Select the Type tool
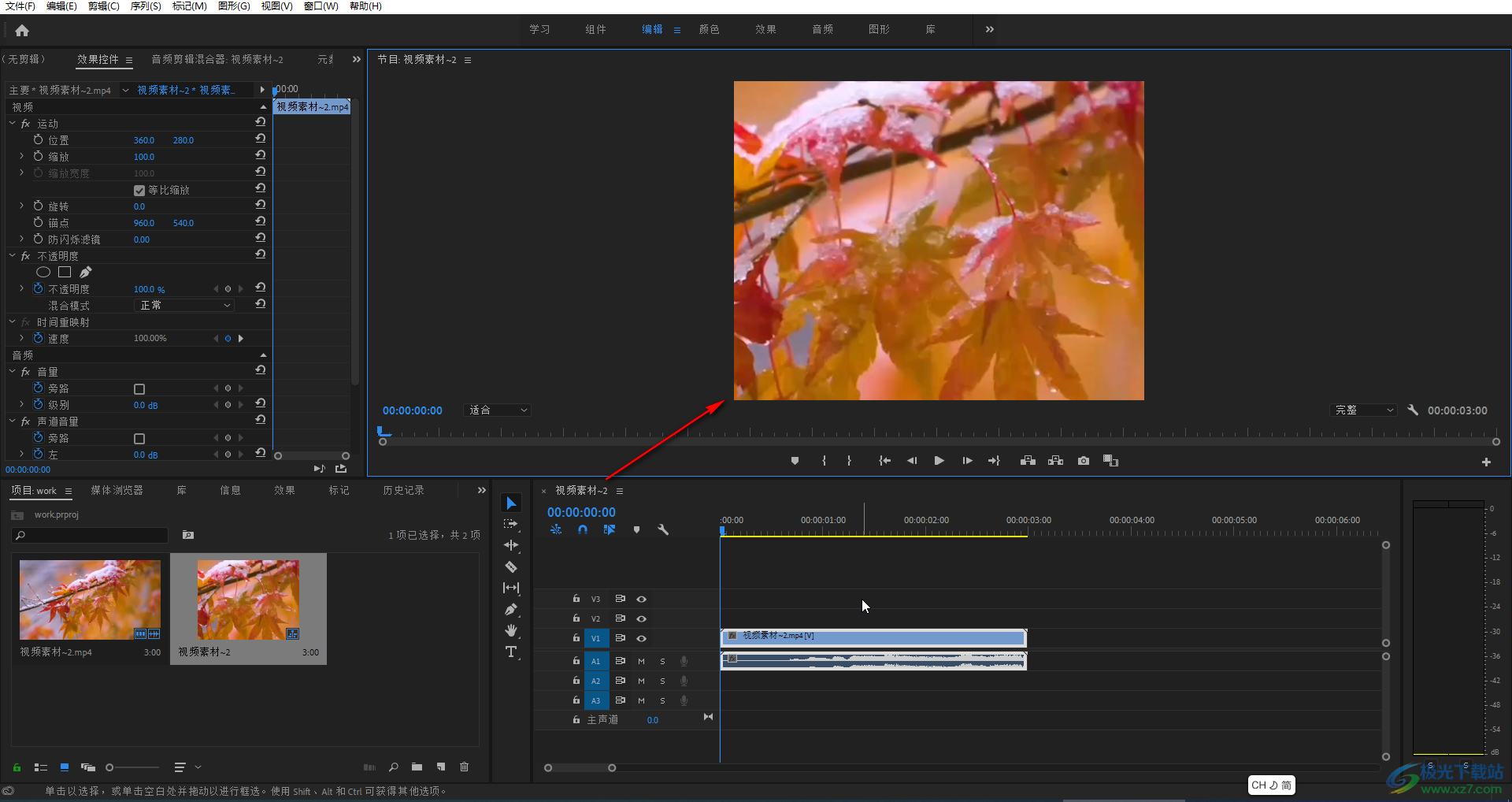The width and height of the screenshot is (1512, 802). [x=511, y=652]
